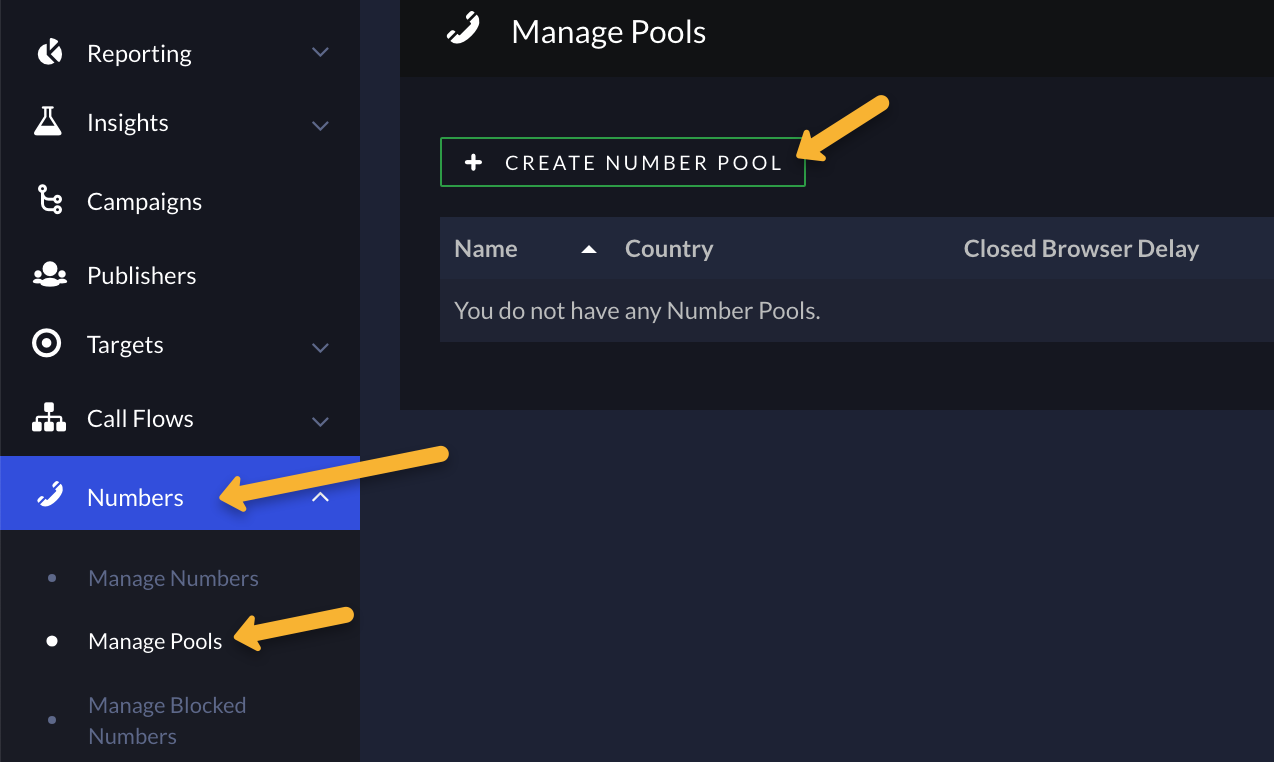
Task: Open Campaigns via its branch icon
Action: [x=49, y=200]
